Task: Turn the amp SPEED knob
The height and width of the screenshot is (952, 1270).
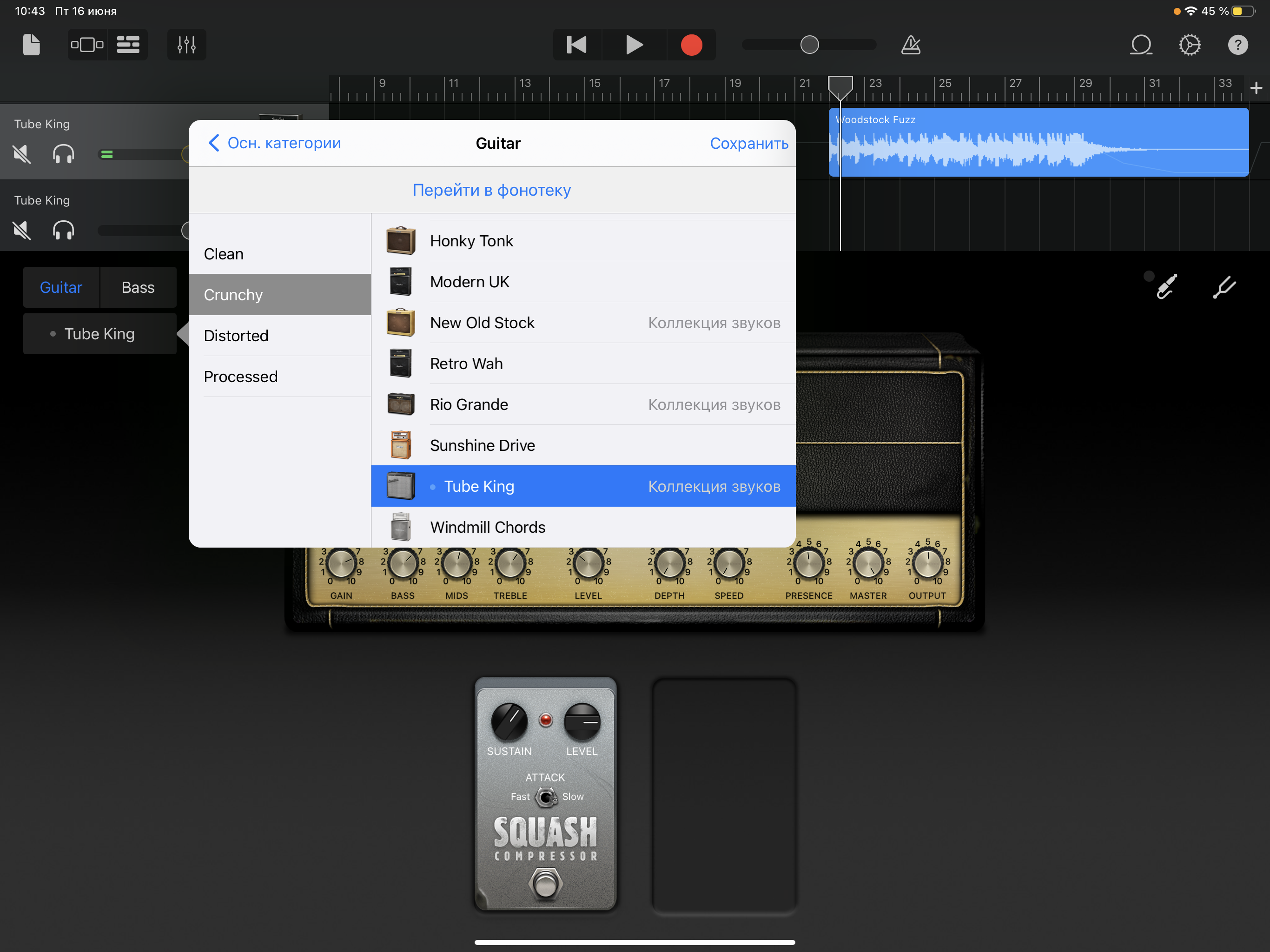Action: [728, 564]
